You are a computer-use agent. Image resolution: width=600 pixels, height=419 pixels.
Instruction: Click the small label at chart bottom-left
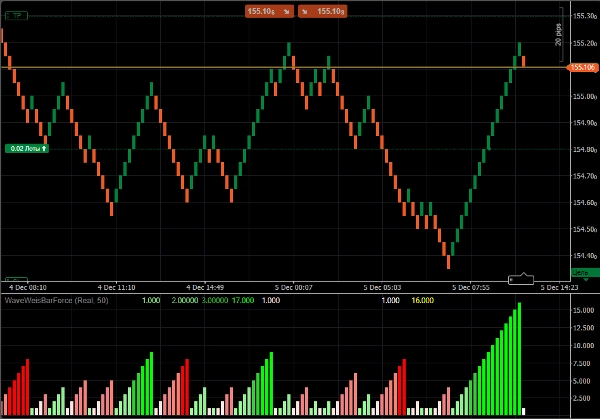tap(16, 280)
